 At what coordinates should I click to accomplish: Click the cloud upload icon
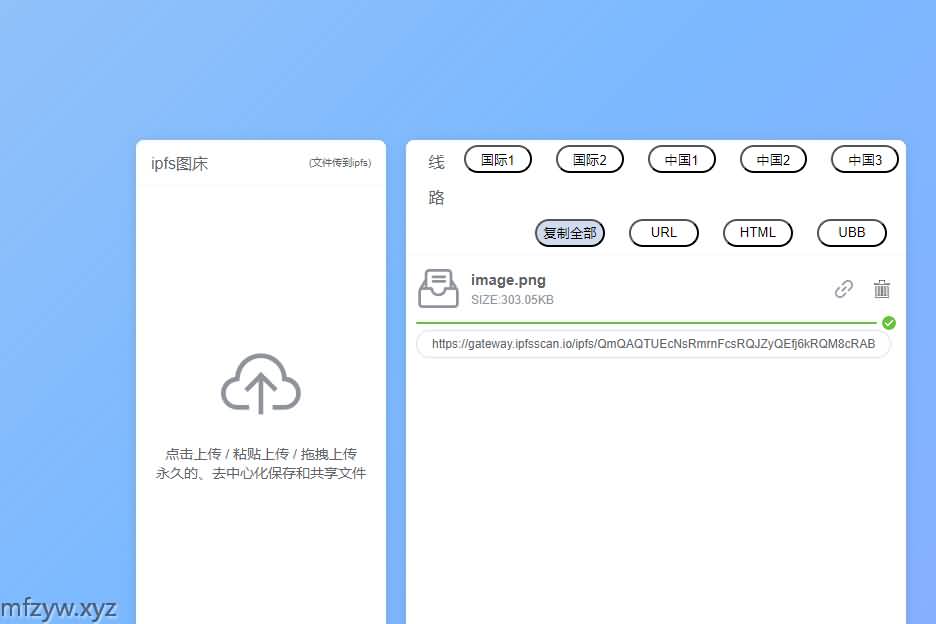click(260, 383)
